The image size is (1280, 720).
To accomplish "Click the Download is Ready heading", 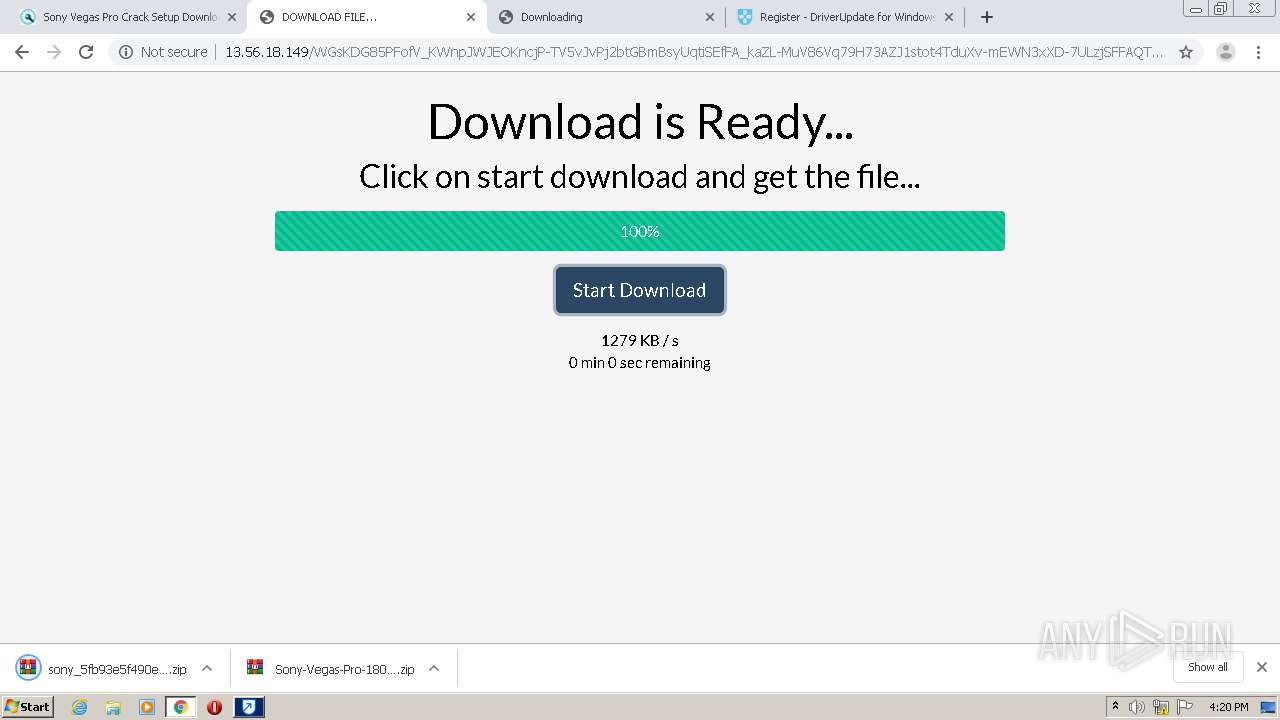I will (640, 122).
